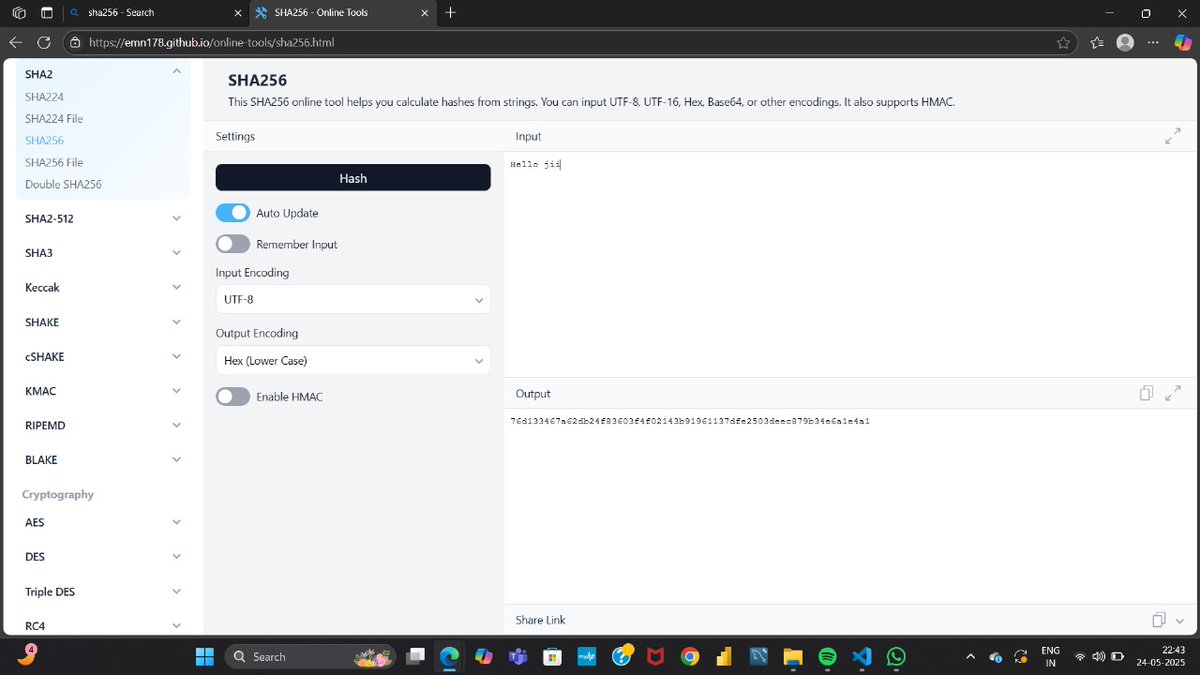1200x675 pixels.
Task: Expand the cSHAKE sidebar section
Action: coord(177,356)
